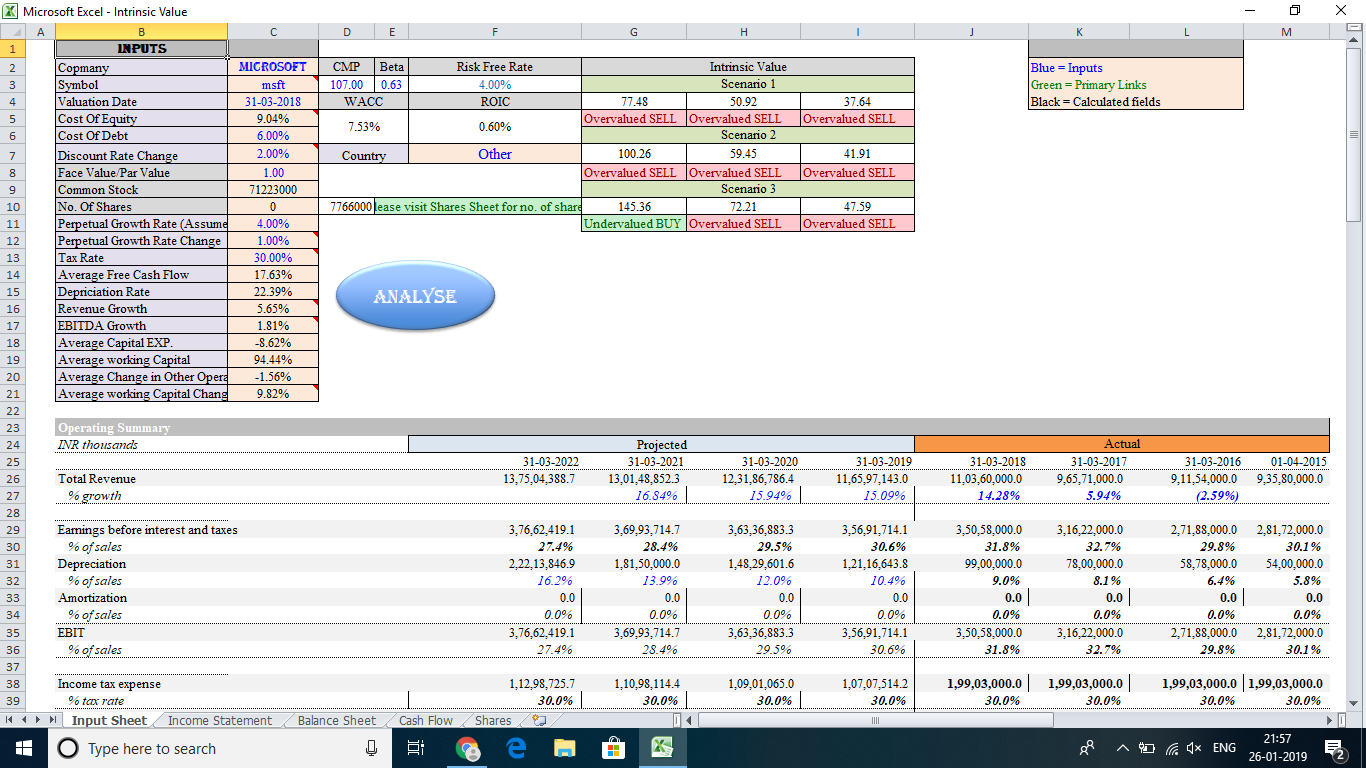Screen dimensions: 1366x768
Task: Open Wi-Fi network icon
Action: 1170,748
